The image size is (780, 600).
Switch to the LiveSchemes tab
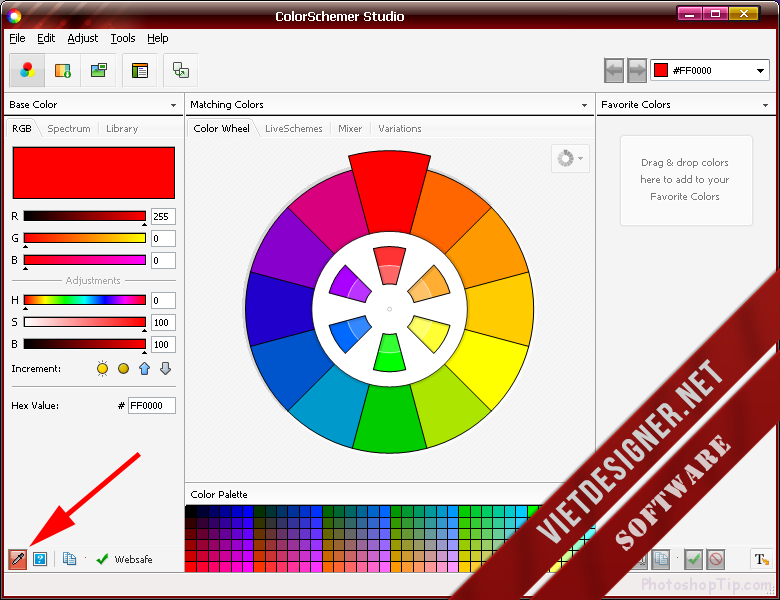(293, 128)
